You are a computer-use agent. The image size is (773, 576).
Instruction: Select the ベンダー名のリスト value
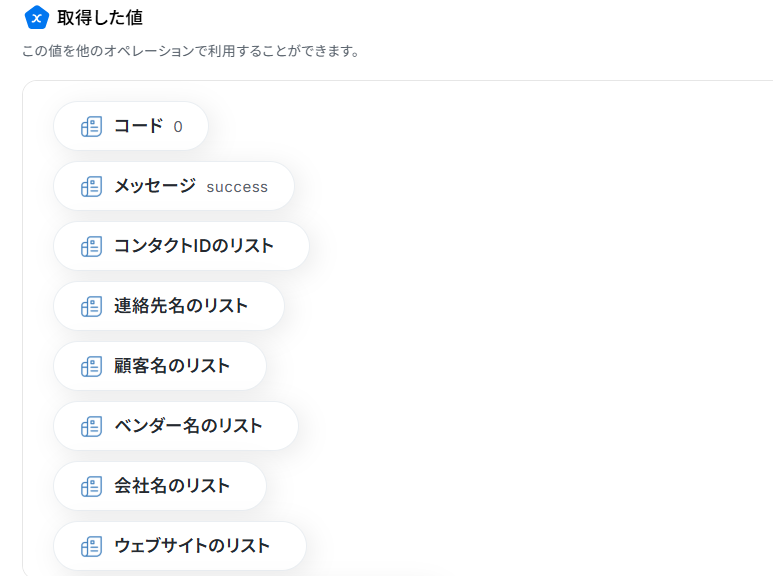point(188,426)
